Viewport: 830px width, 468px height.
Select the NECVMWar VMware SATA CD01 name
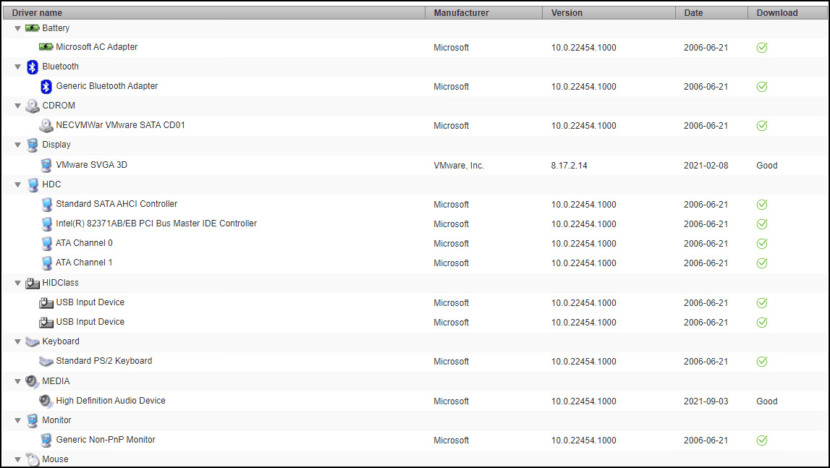120,125
